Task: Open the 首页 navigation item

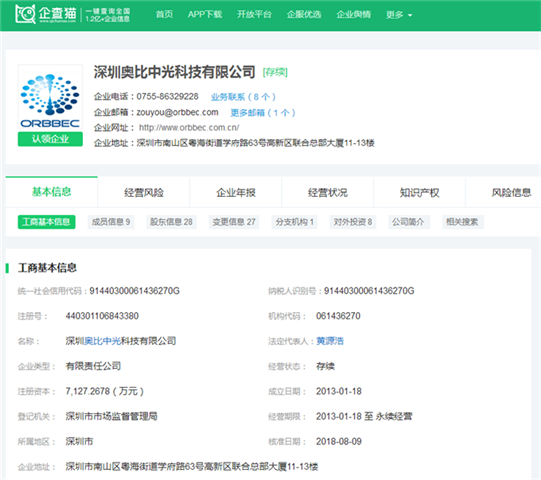Action: [164, 14]
